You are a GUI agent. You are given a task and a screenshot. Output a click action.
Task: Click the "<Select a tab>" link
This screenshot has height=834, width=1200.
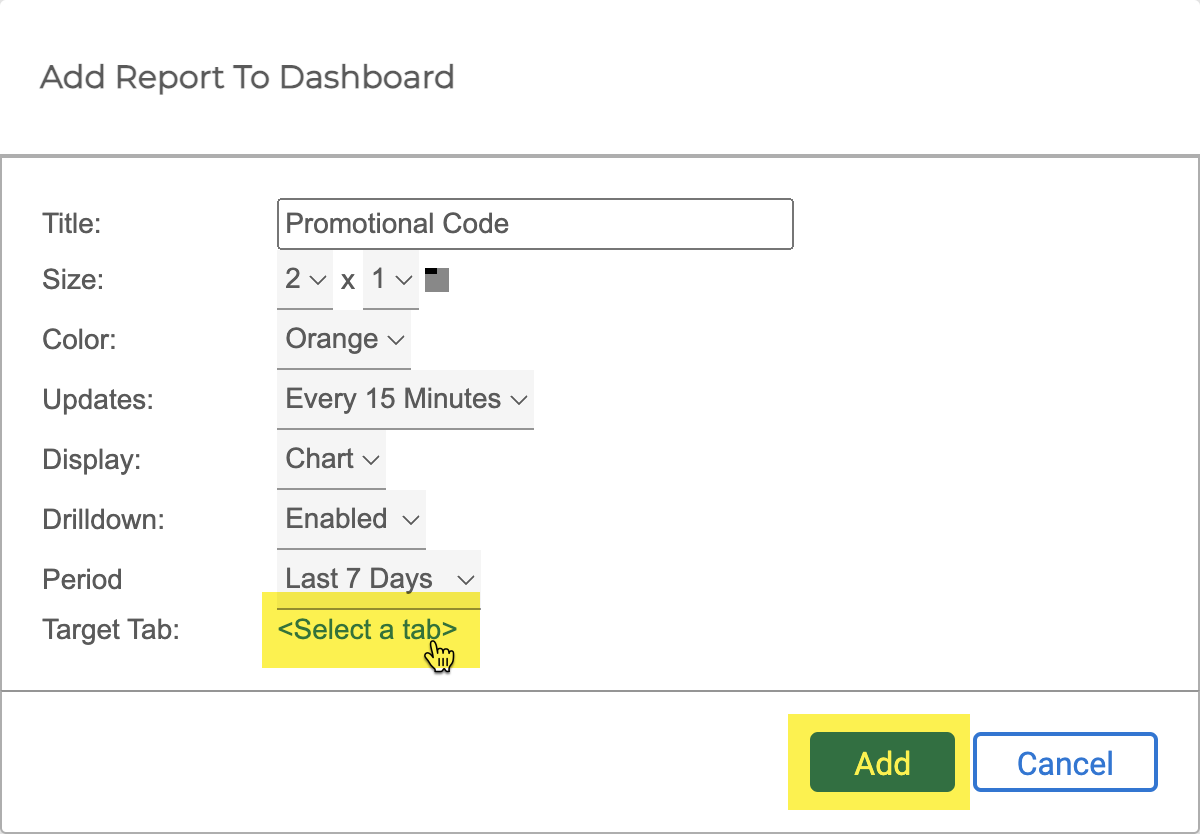367,630
